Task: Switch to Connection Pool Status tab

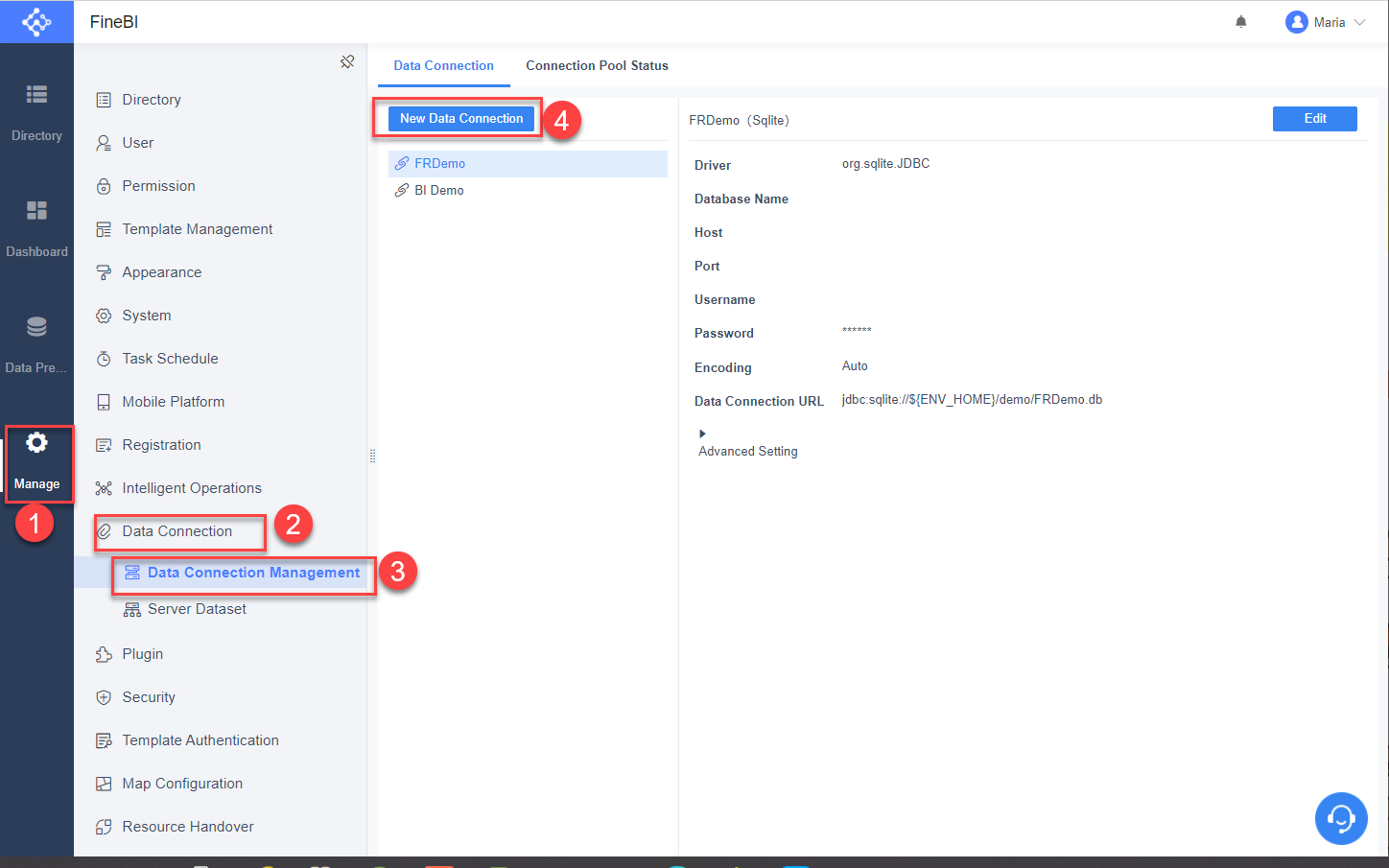Action: pyautogui.click(x=597, y=65)
